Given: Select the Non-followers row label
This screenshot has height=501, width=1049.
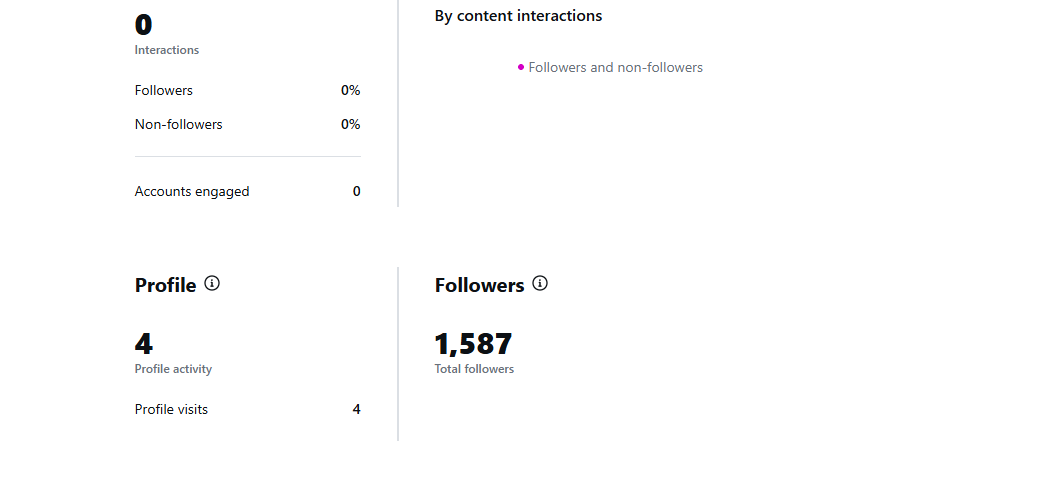Looking at the screenshot, I should [x=179, y=124].
